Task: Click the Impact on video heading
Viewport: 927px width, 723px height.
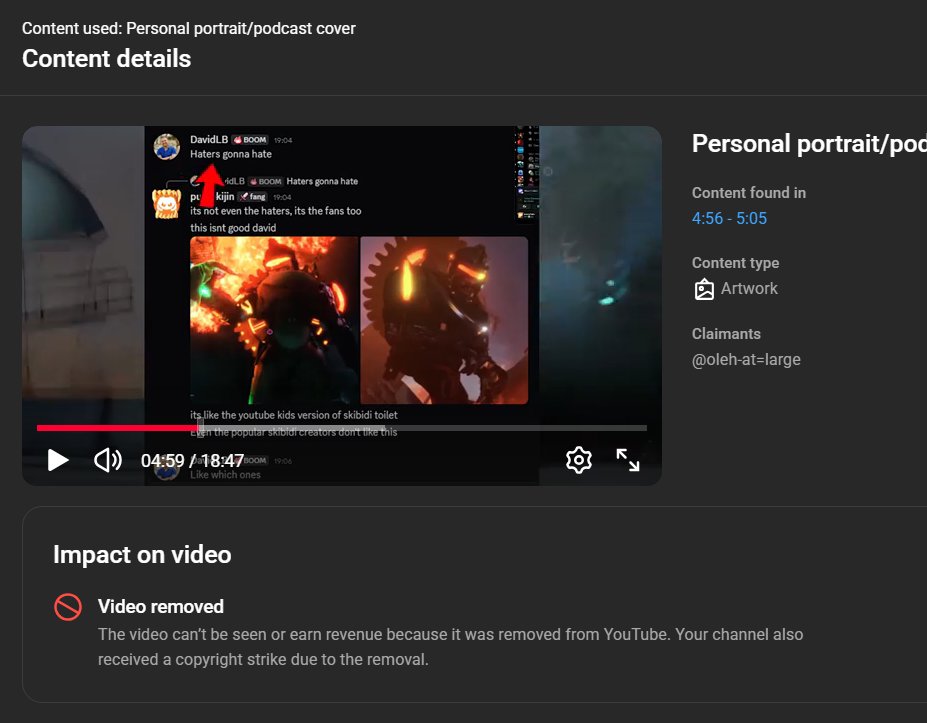Action: (142, 555)
